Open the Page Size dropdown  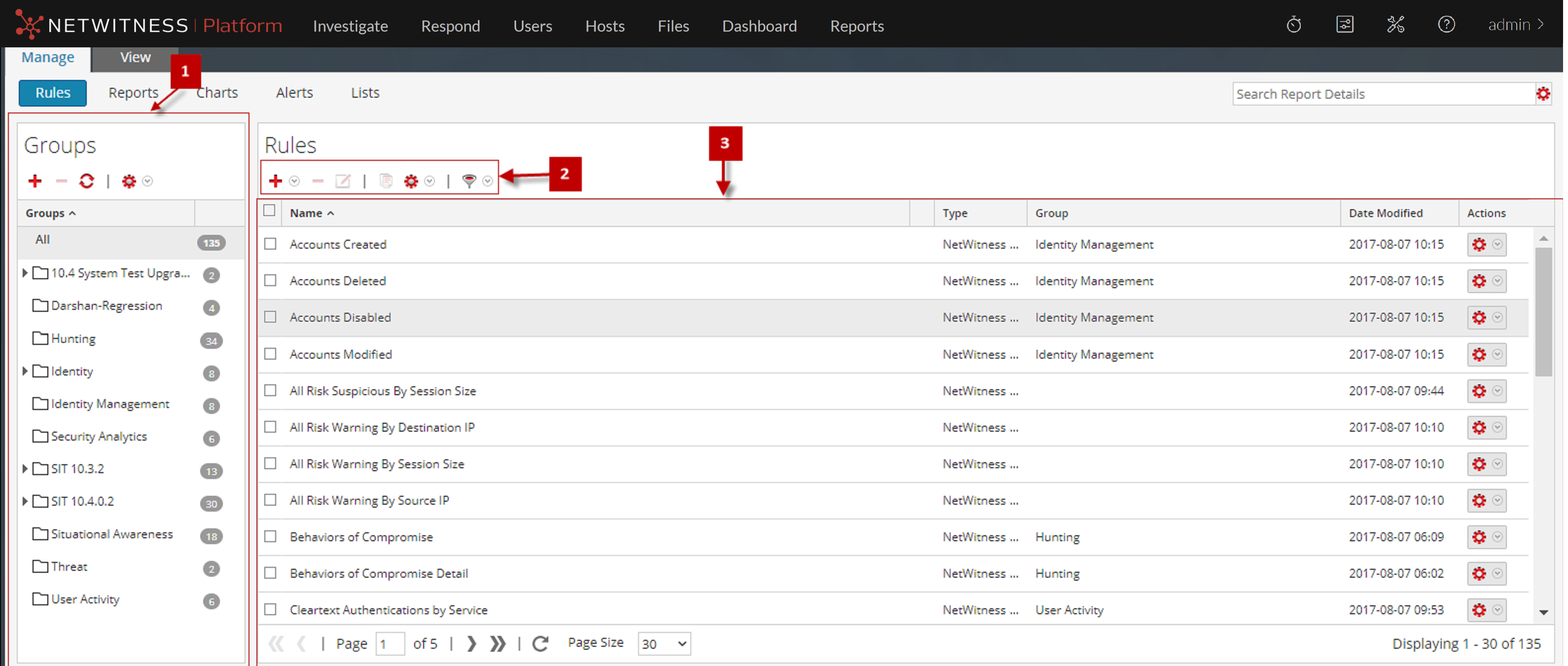click(664, 643)
